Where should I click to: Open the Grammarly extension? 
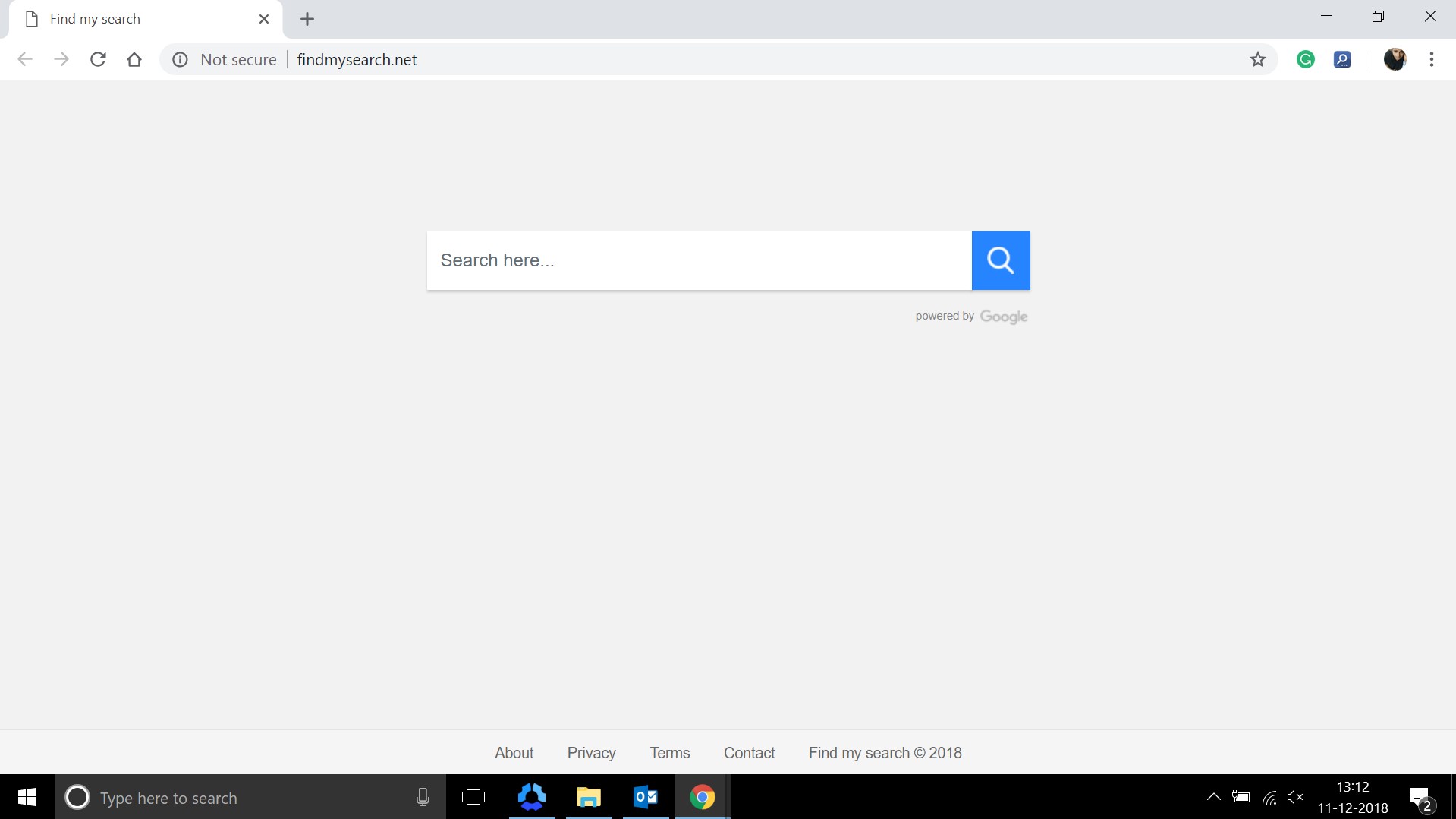click(x=1306, y=59)
